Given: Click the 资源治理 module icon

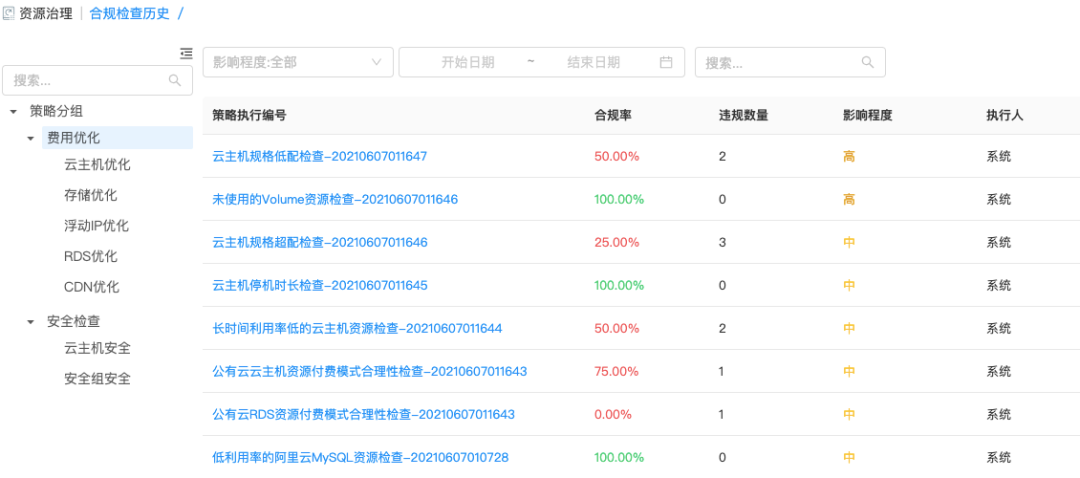Looking at the screenshot, I should (x=8, y=13).
